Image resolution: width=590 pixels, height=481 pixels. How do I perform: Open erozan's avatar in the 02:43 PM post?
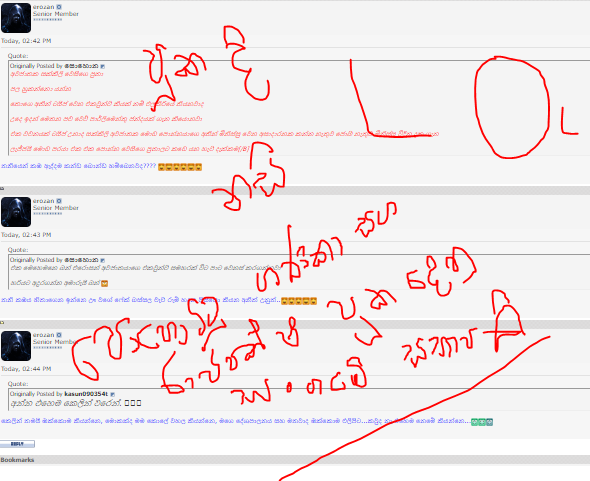[x=16, y=212]
